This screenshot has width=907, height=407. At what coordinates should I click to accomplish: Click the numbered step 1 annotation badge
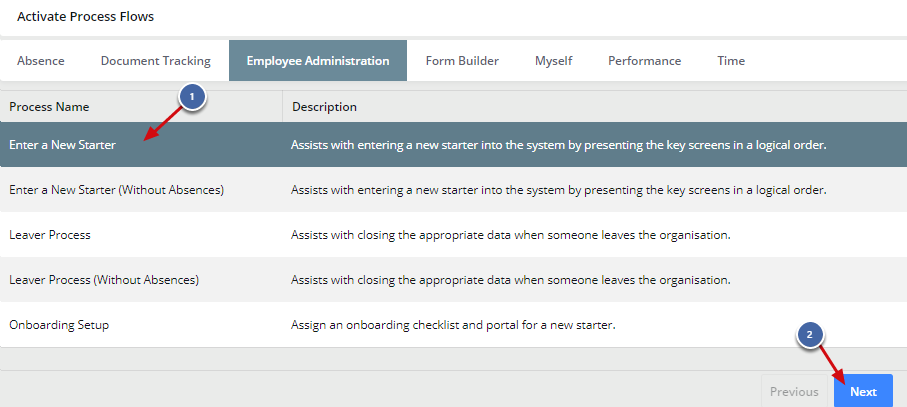(192, 97)
